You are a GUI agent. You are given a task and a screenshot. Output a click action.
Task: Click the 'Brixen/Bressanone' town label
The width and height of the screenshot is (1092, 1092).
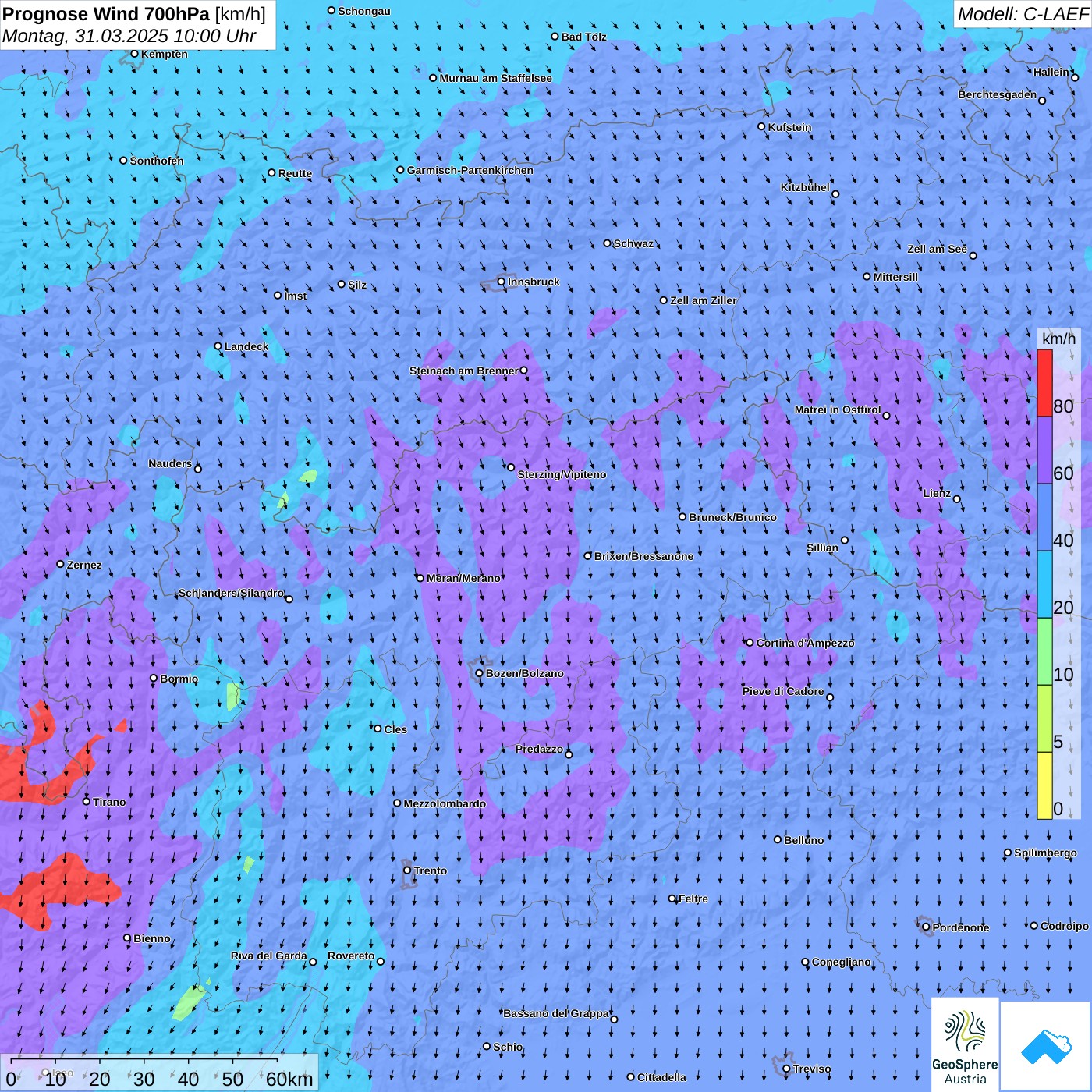click(x=643, y=556)
